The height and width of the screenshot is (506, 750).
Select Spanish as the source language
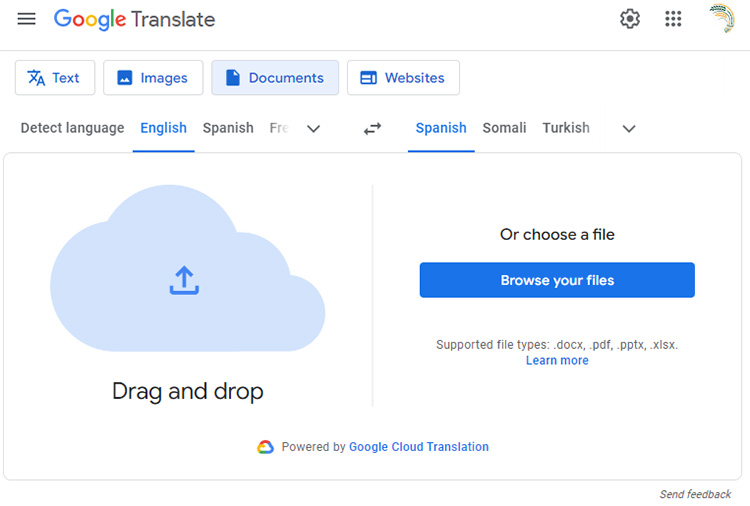pyautogui.click(x=228, y=128)
